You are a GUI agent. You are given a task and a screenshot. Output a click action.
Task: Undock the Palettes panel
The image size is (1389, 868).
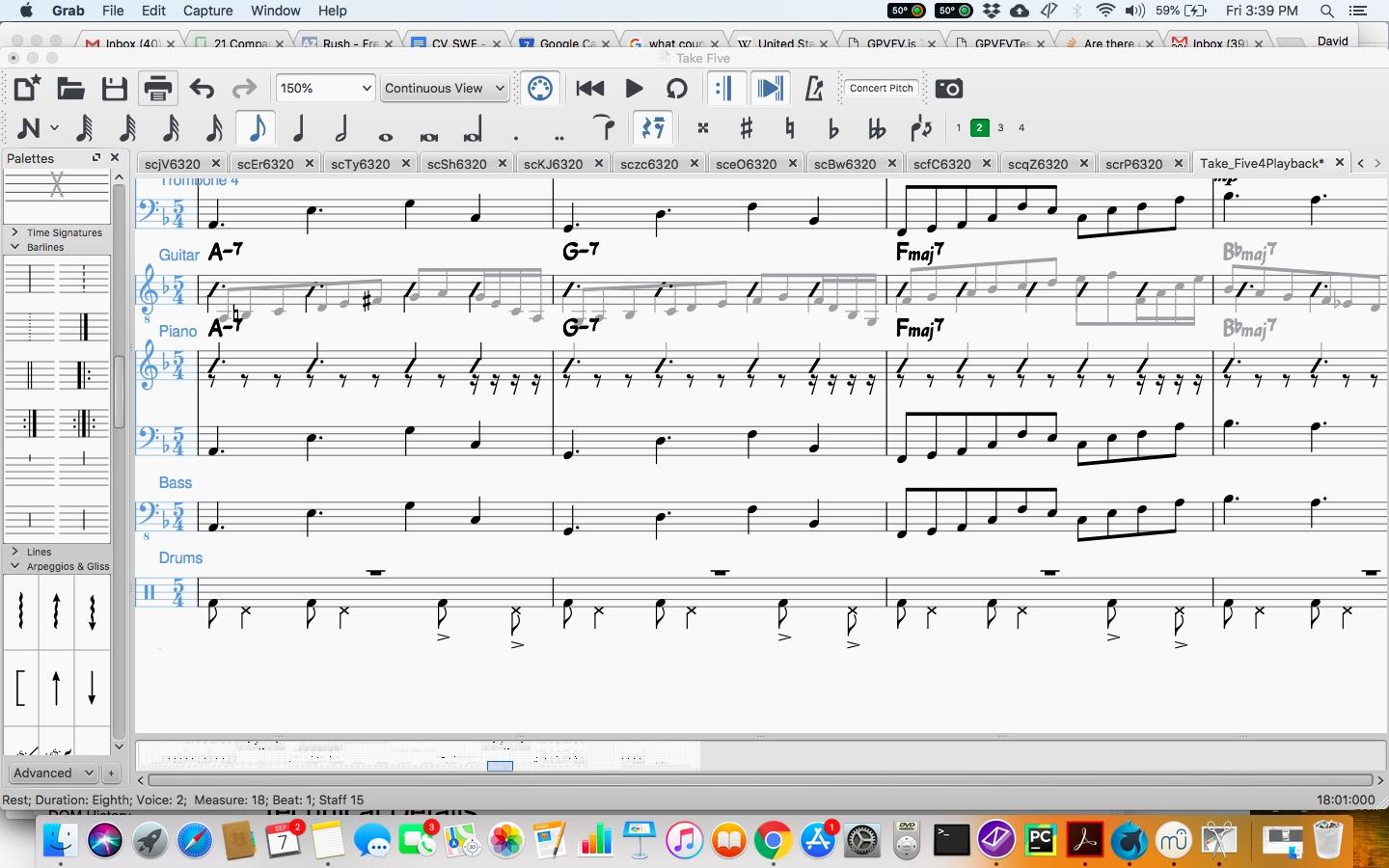[x=96, y=157]
